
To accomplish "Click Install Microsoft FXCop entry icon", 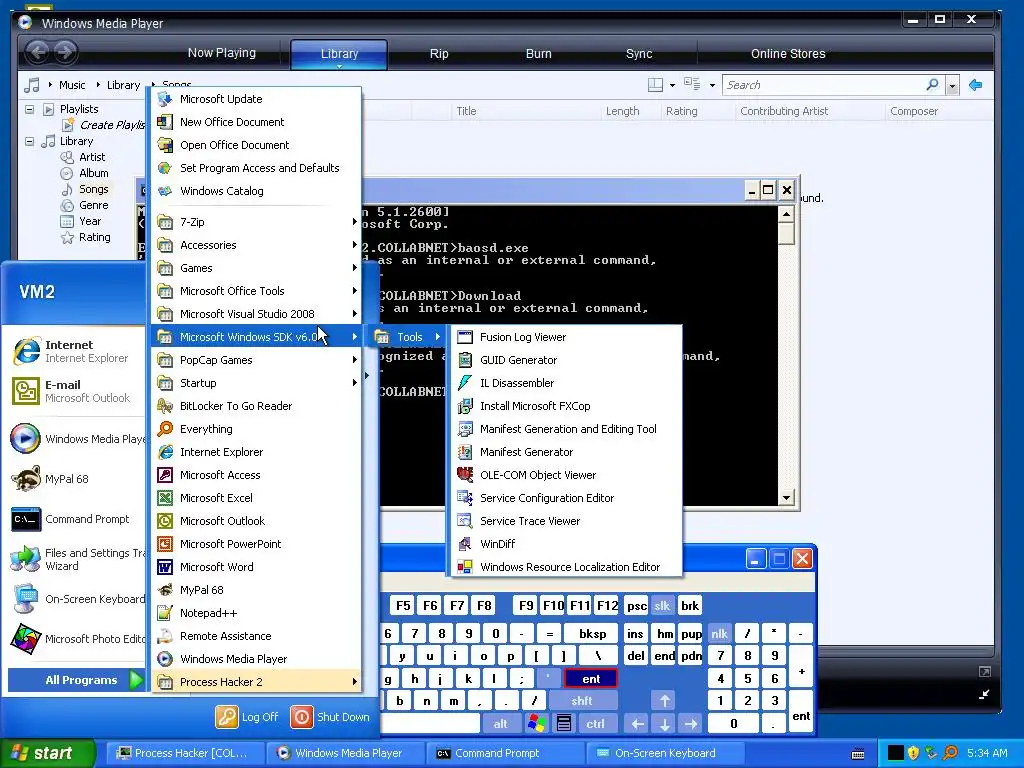I will [465, 406].
